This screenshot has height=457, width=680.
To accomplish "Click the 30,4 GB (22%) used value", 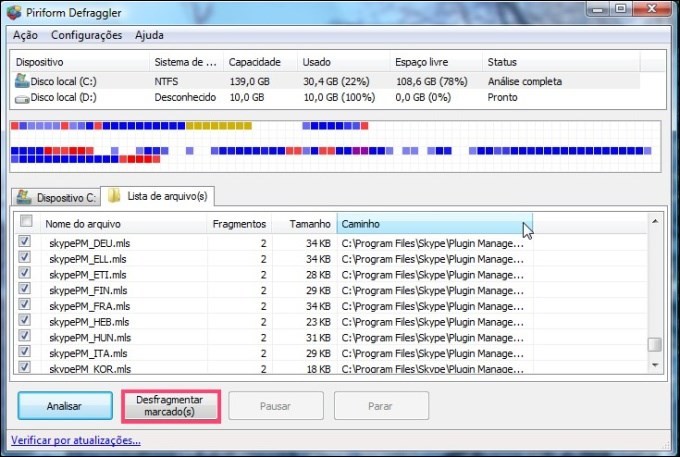I will coord(336,82).
